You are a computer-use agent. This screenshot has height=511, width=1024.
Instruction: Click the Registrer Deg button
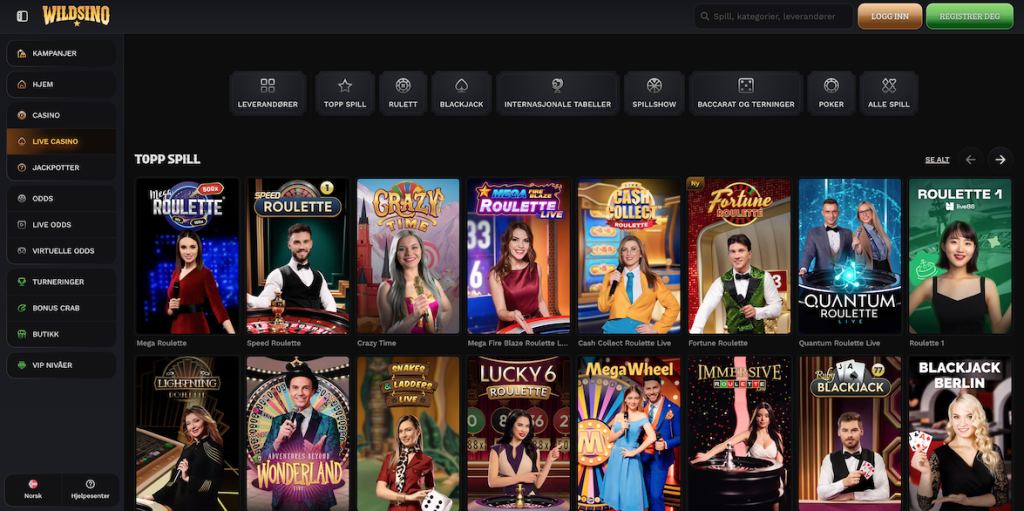(x=969, y=16)
